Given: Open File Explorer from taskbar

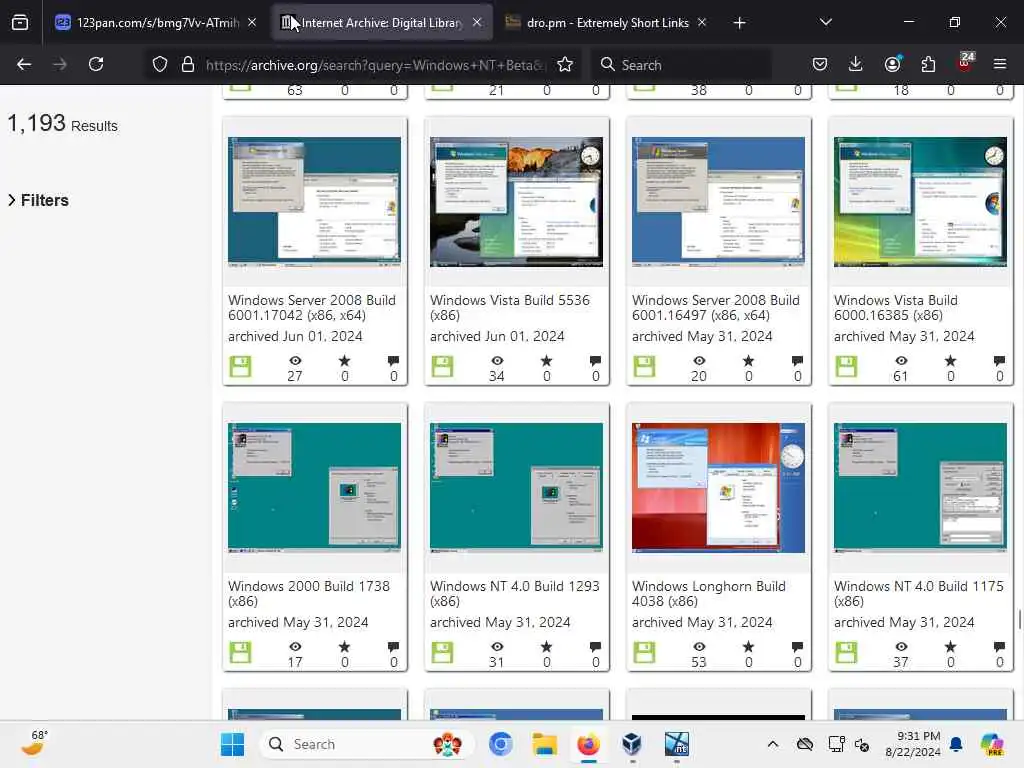Looking at the screenshot, I should [x=544, y=744].
